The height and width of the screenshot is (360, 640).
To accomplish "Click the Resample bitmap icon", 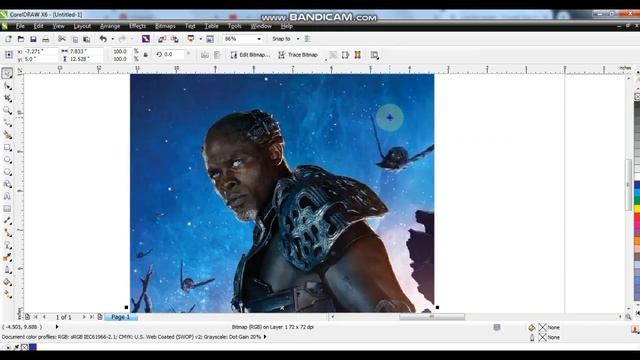I will [345, 55].
